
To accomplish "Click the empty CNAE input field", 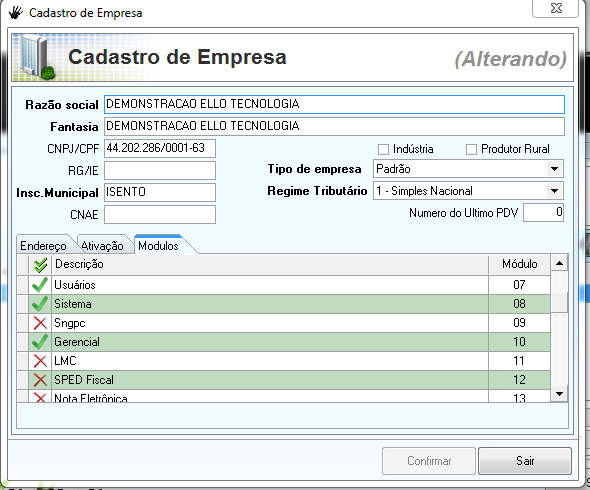I will click(x=160, y=215).
